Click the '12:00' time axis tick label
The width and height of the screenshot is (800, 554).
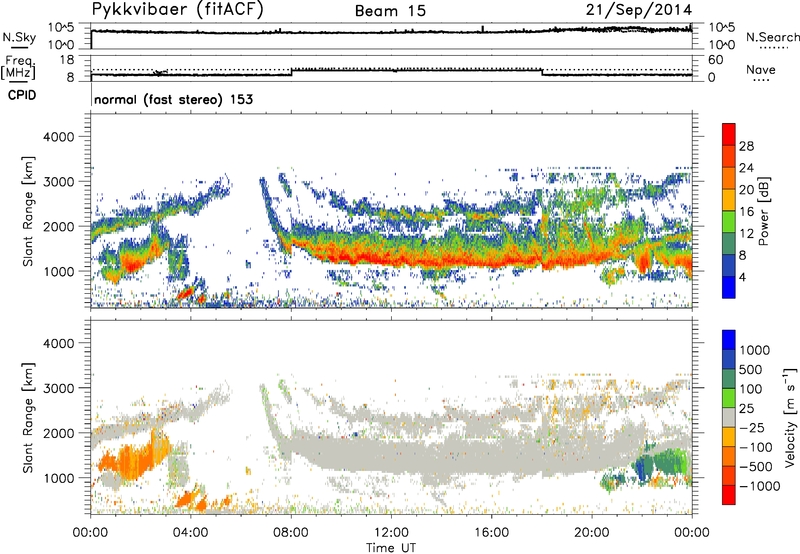391,533
